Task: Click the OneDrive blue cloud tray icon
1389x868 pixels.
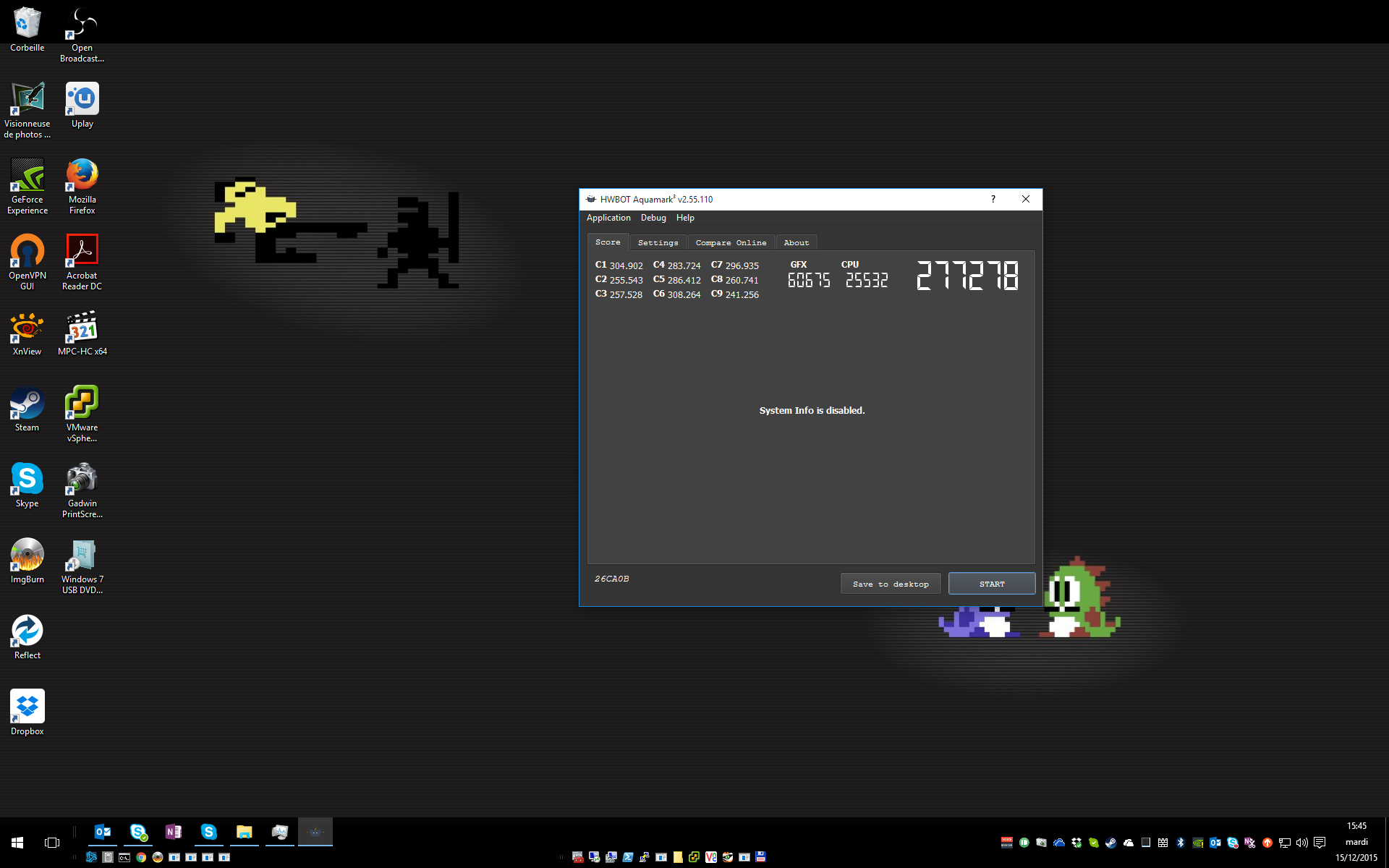Action: (1059, 842)
